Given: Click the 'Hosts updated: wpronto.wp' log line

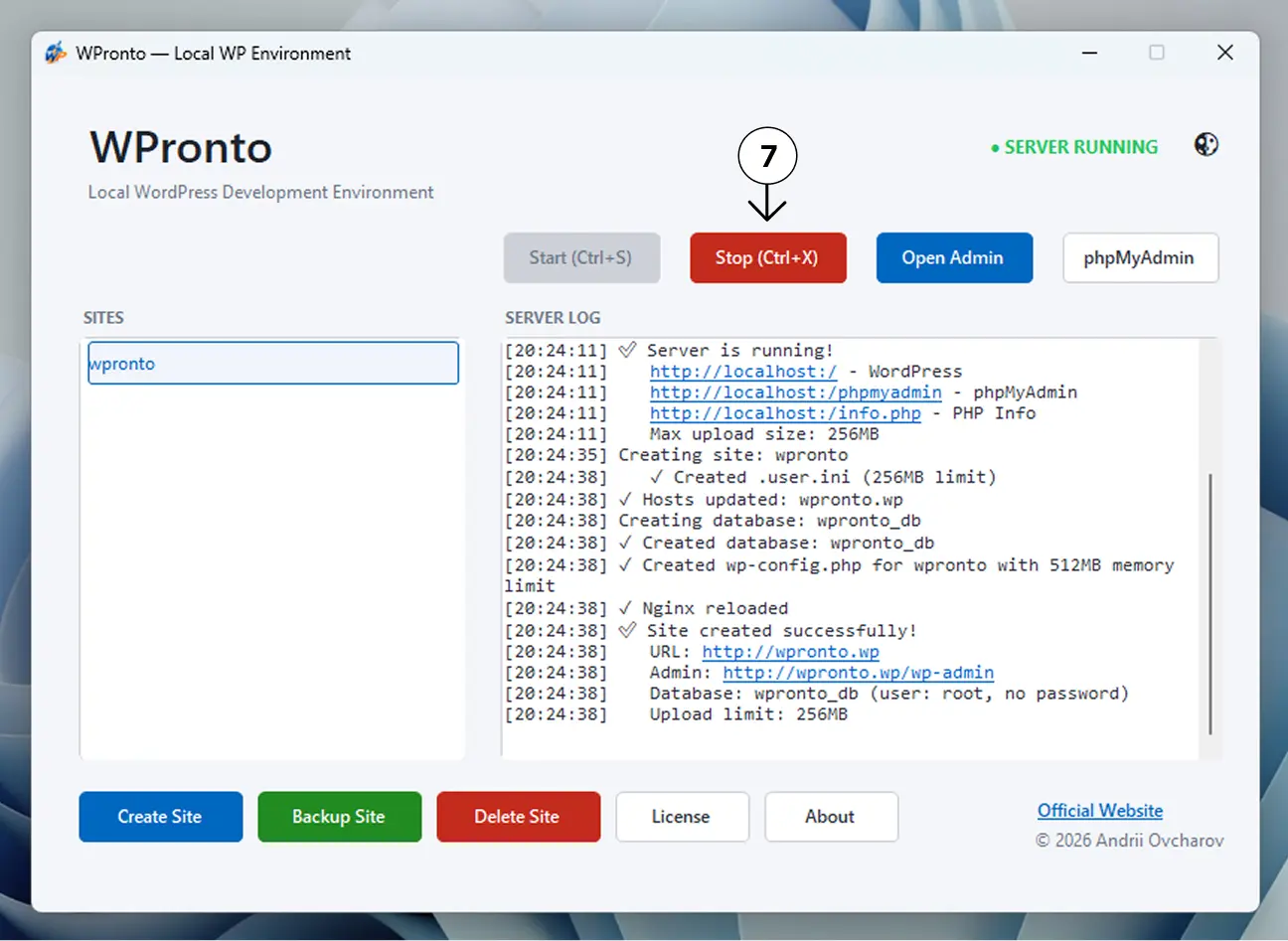Looking at the screenshot, I should [704, 500].
